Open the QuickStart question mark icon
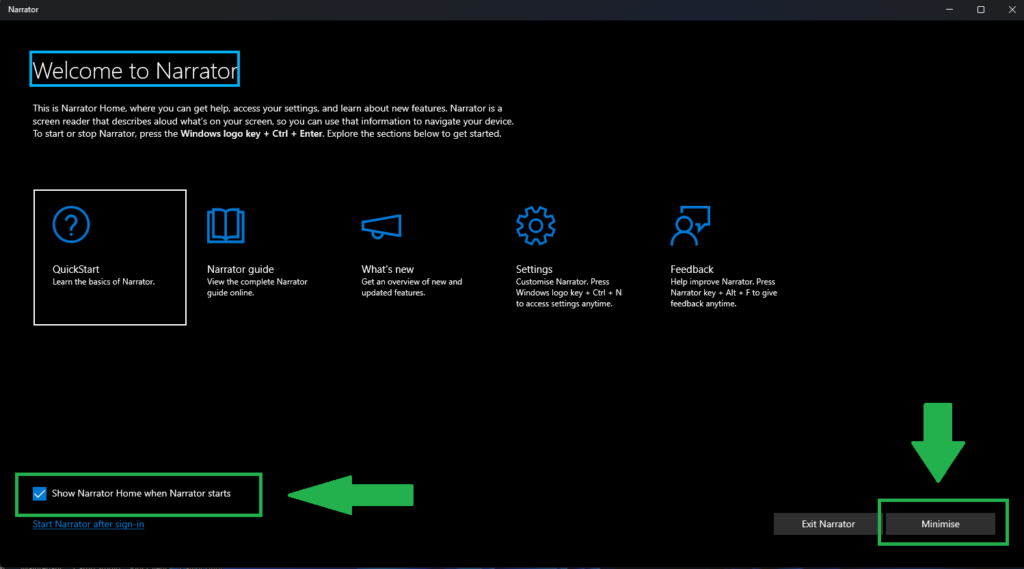This screenshot has width=1024, height=569. pyautogui.click(x=71, y=225)
